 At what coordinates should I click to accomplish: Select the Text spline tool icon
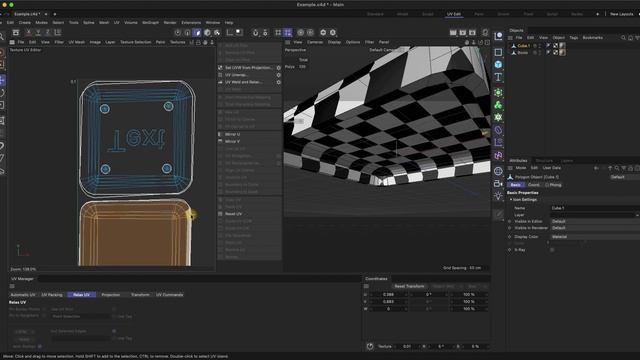[x=498, y=77]
